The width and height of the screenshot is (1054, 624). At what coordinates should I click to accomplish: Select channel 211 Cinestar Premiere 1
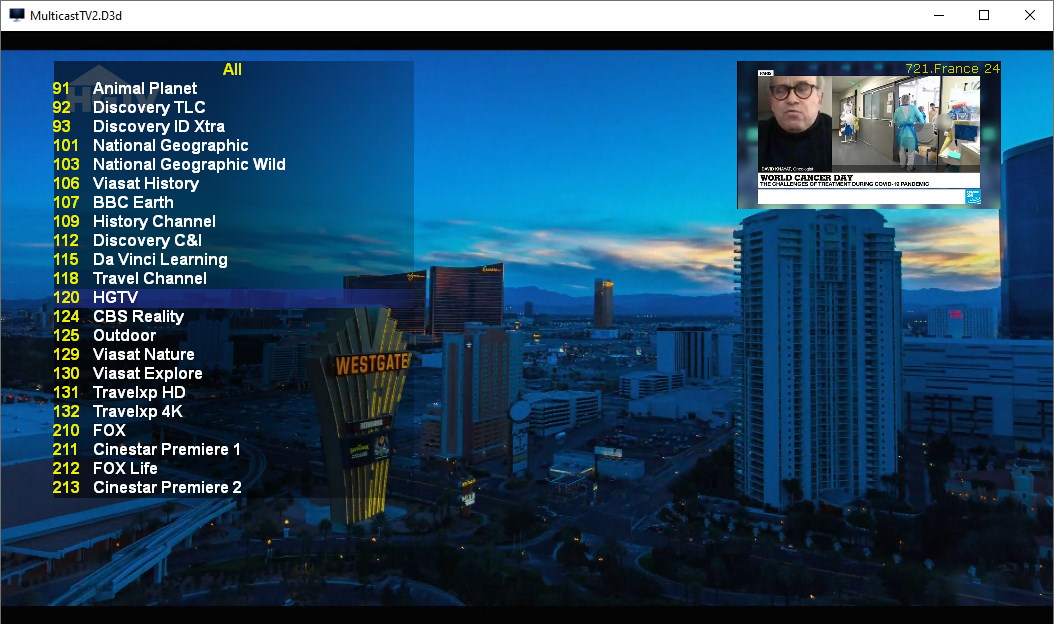click(x=233, y=449)
